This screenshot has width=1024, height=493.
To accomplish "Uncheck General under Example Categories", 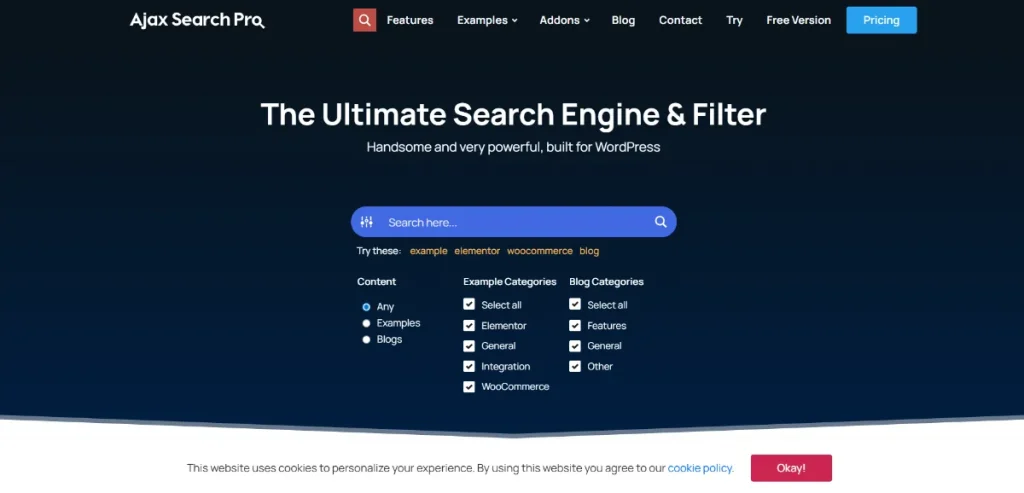I will tap(469, 345).
